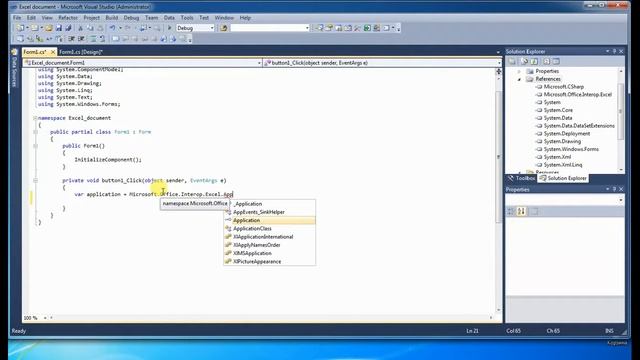
Task: Pin the Properties panel
Action: click(x=614, y=189)
